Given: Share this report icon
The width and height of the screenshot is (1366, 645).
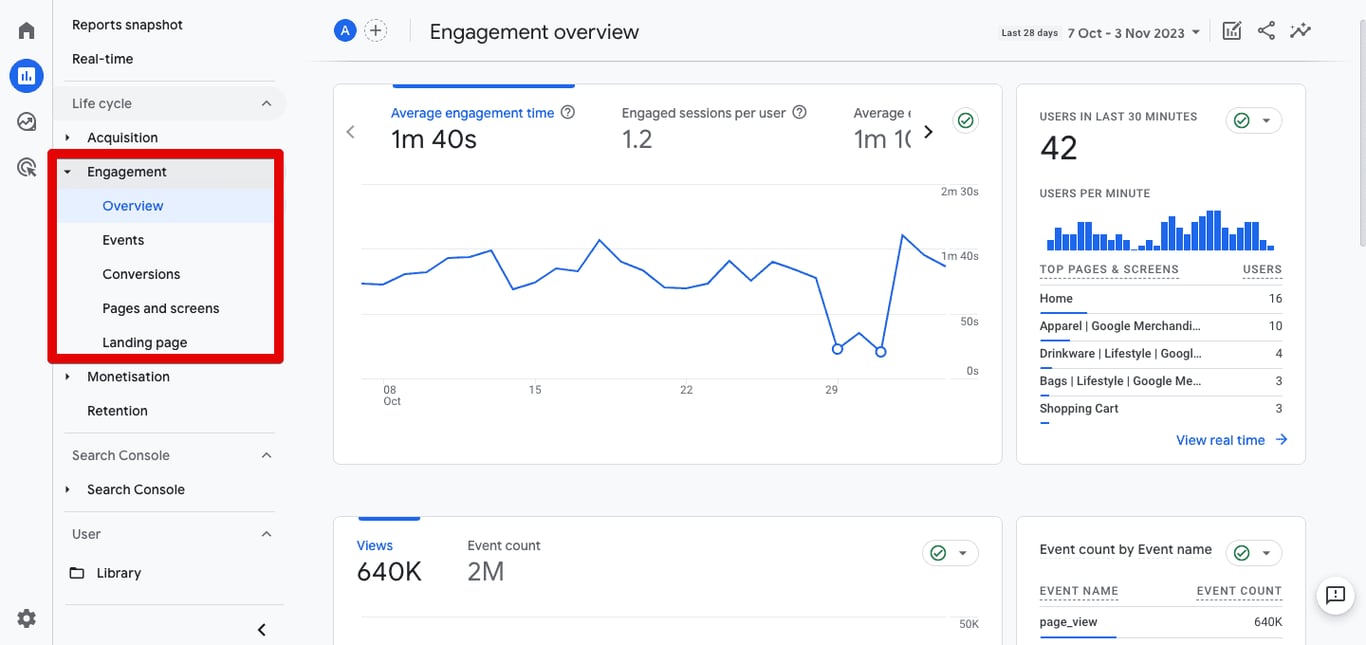Looking at the screenshot, I should click(x=1266, y=31).
